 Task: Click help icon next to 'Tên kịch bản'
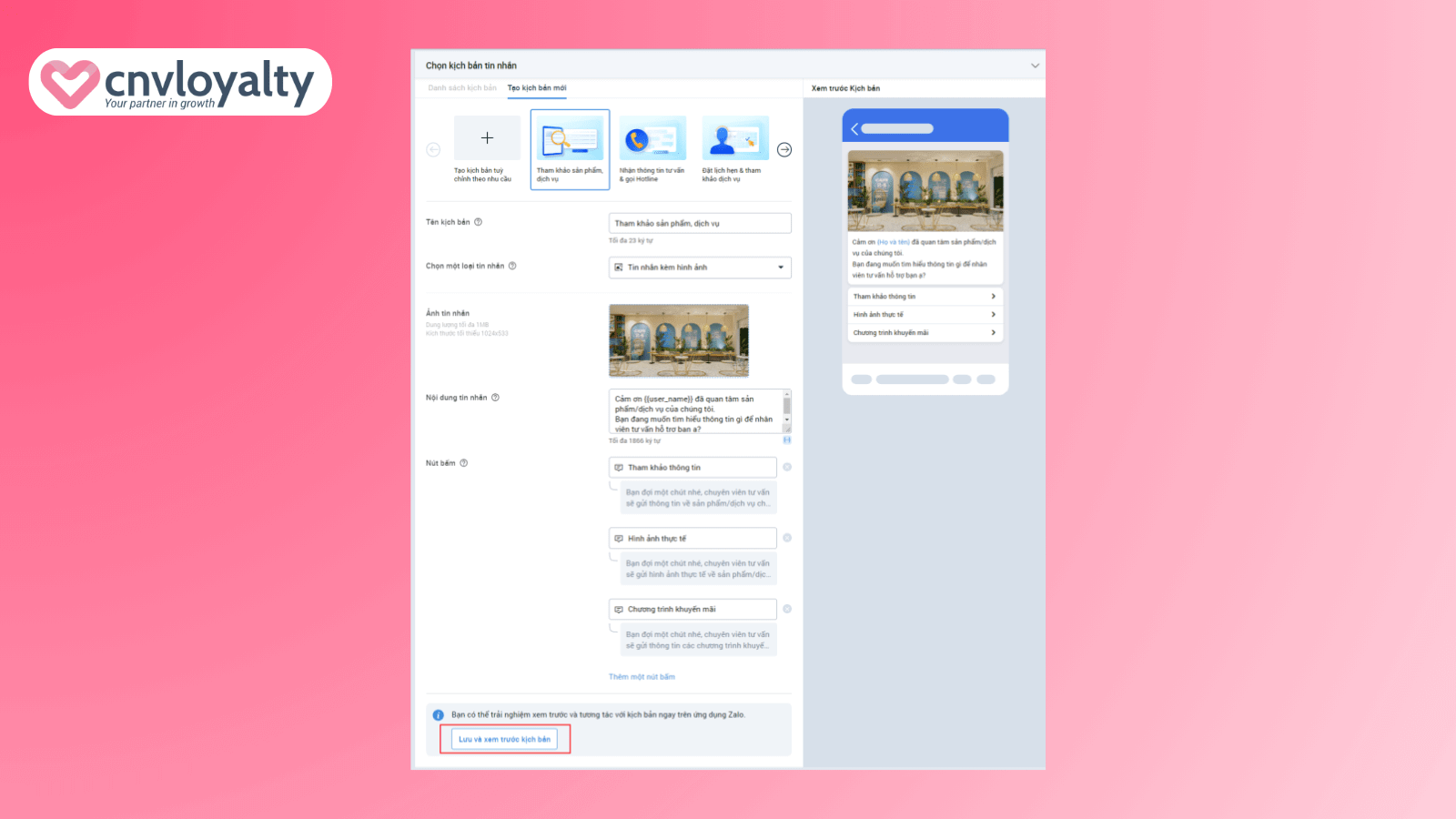click(479, 222)
